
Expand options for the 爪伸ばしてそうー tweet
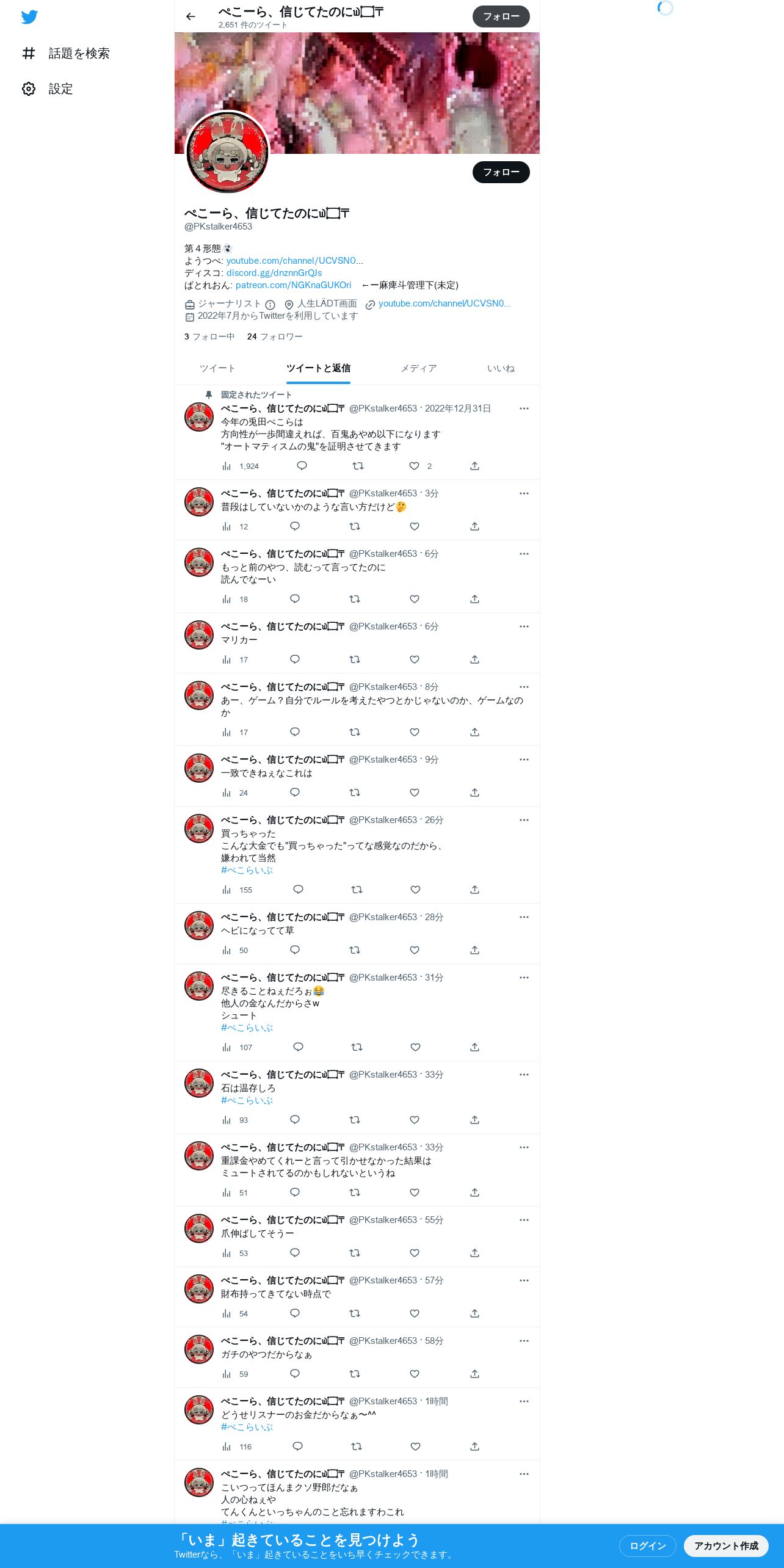point(524,1220)
